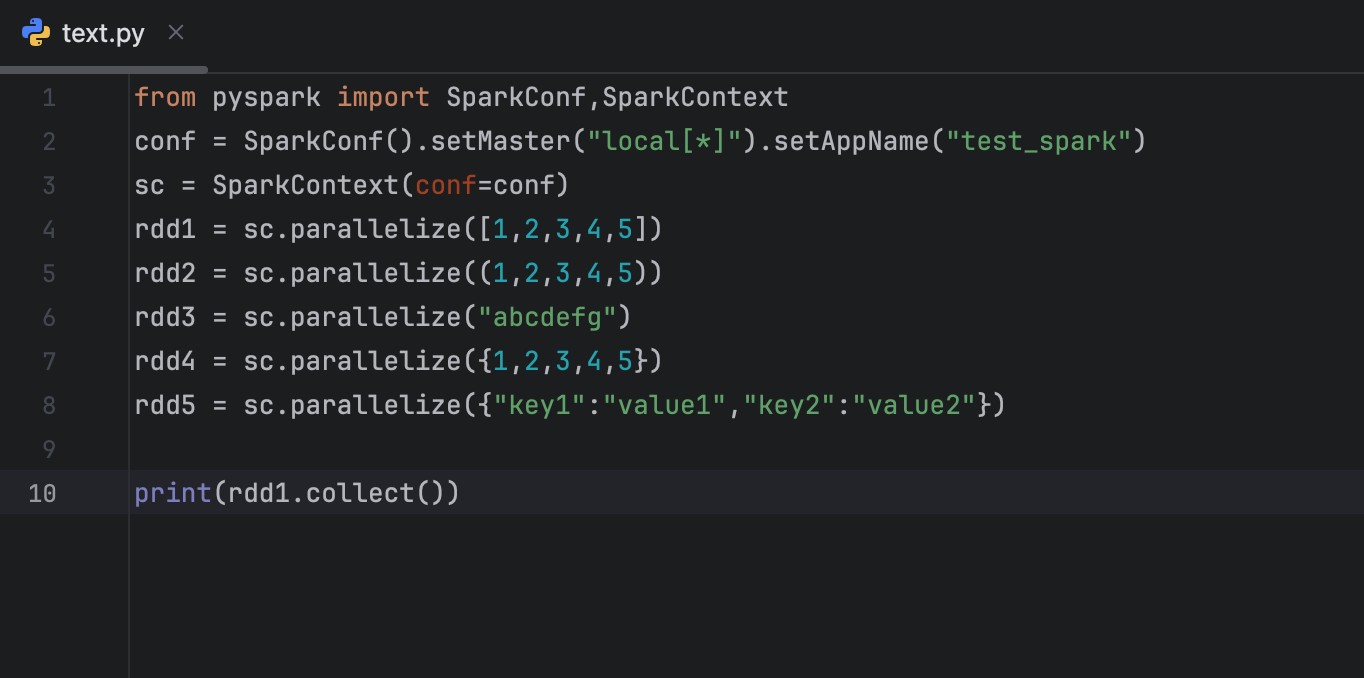Click the word 'pyspark' on line 1

[x=266, y=98]
